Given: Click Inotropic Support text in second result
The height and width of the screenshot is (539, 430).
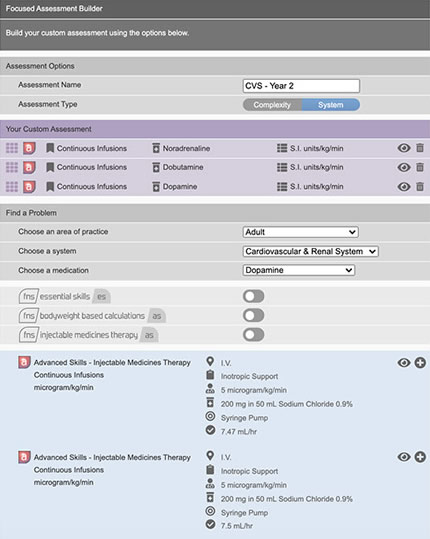Looking at the screenshot, I should pyautogui.click(x=249, y=471).
